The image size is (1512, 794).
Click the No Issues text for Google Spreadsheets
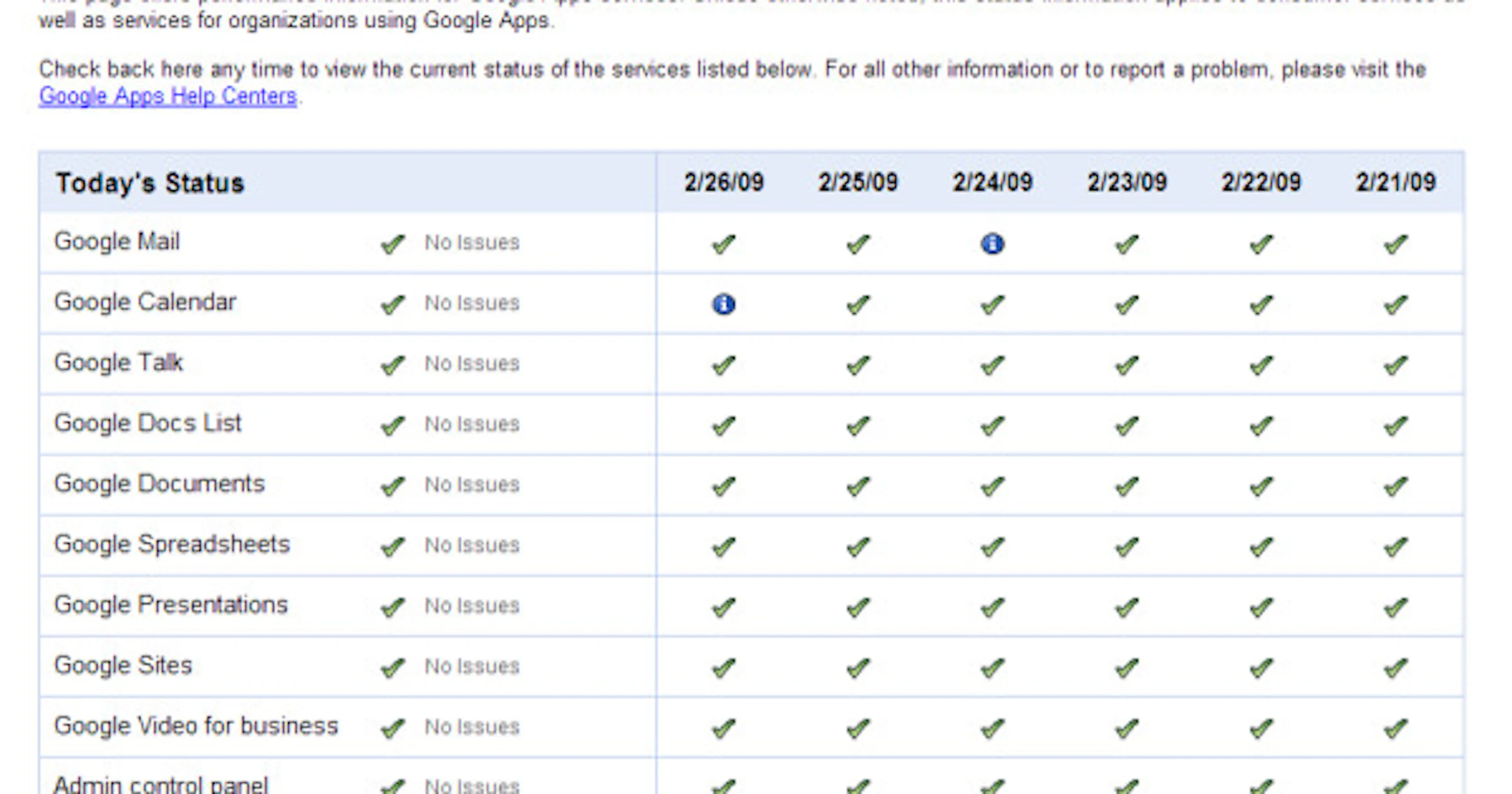(472, 545)
